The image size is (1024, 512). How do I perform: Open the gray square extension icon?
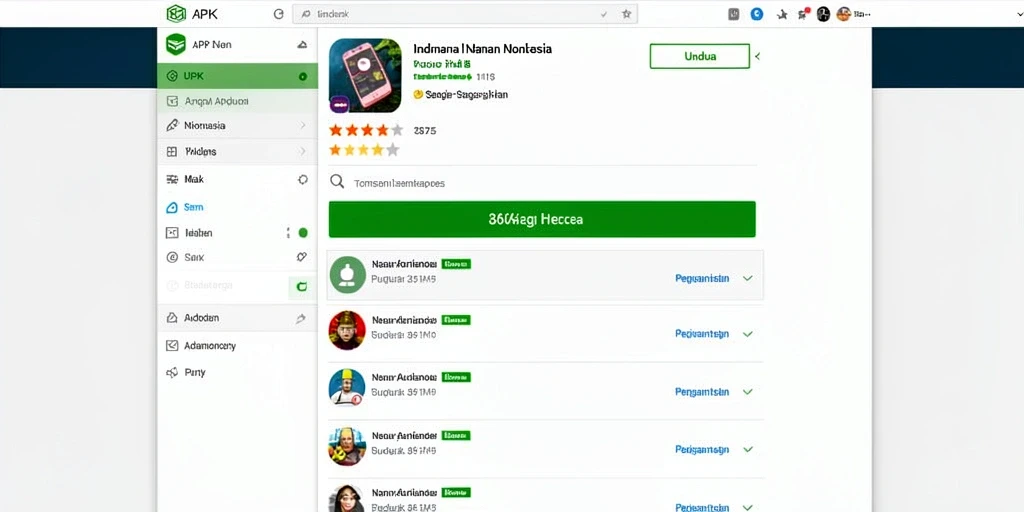[734, 14]
